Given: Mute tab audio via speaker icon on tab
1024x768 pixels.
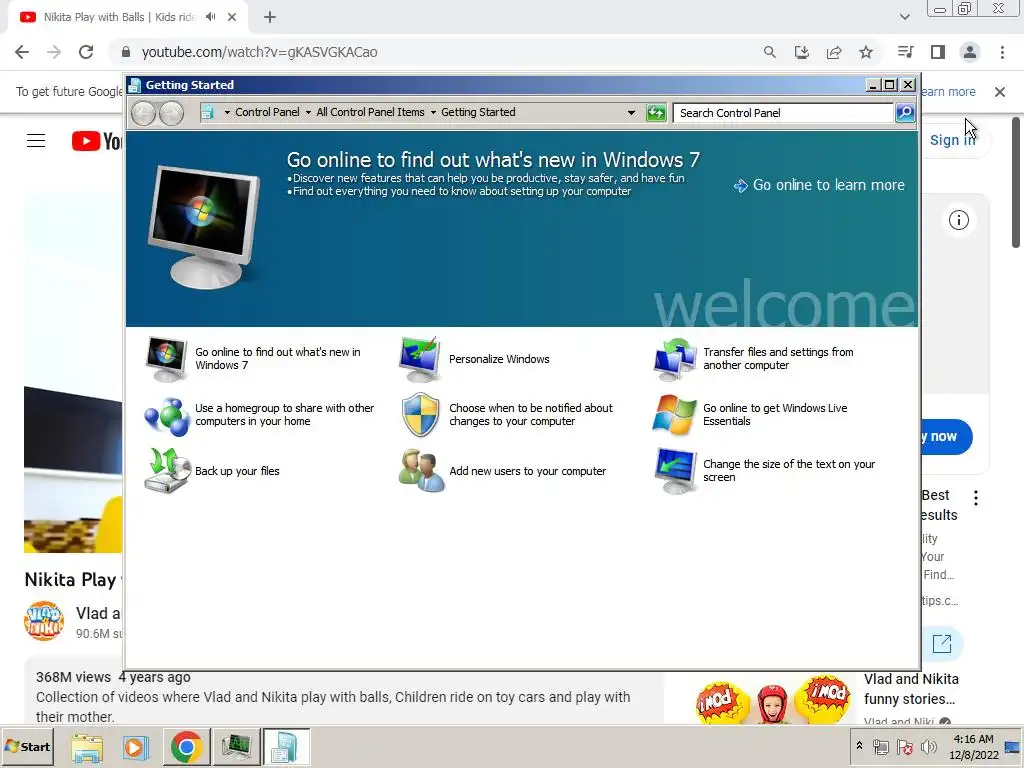Looking at the screenshot, I should 210,17.
